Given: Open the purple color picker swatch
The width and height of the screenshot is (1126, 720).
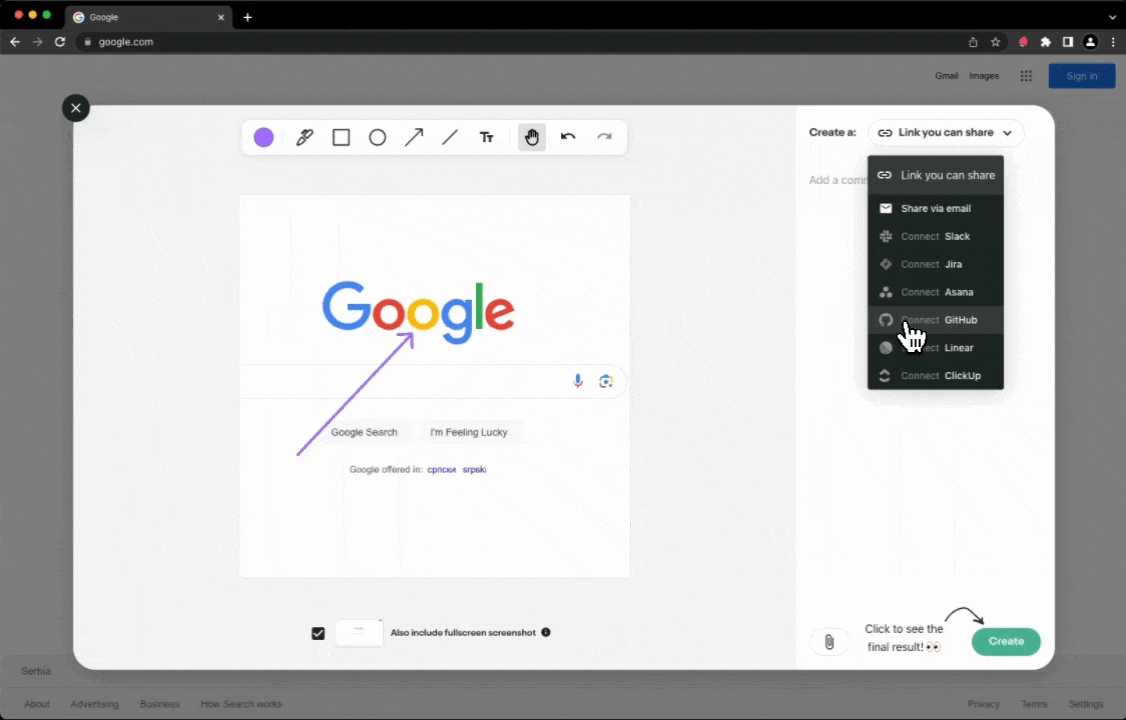Looking at the screenshot, I should click(264, 138).
